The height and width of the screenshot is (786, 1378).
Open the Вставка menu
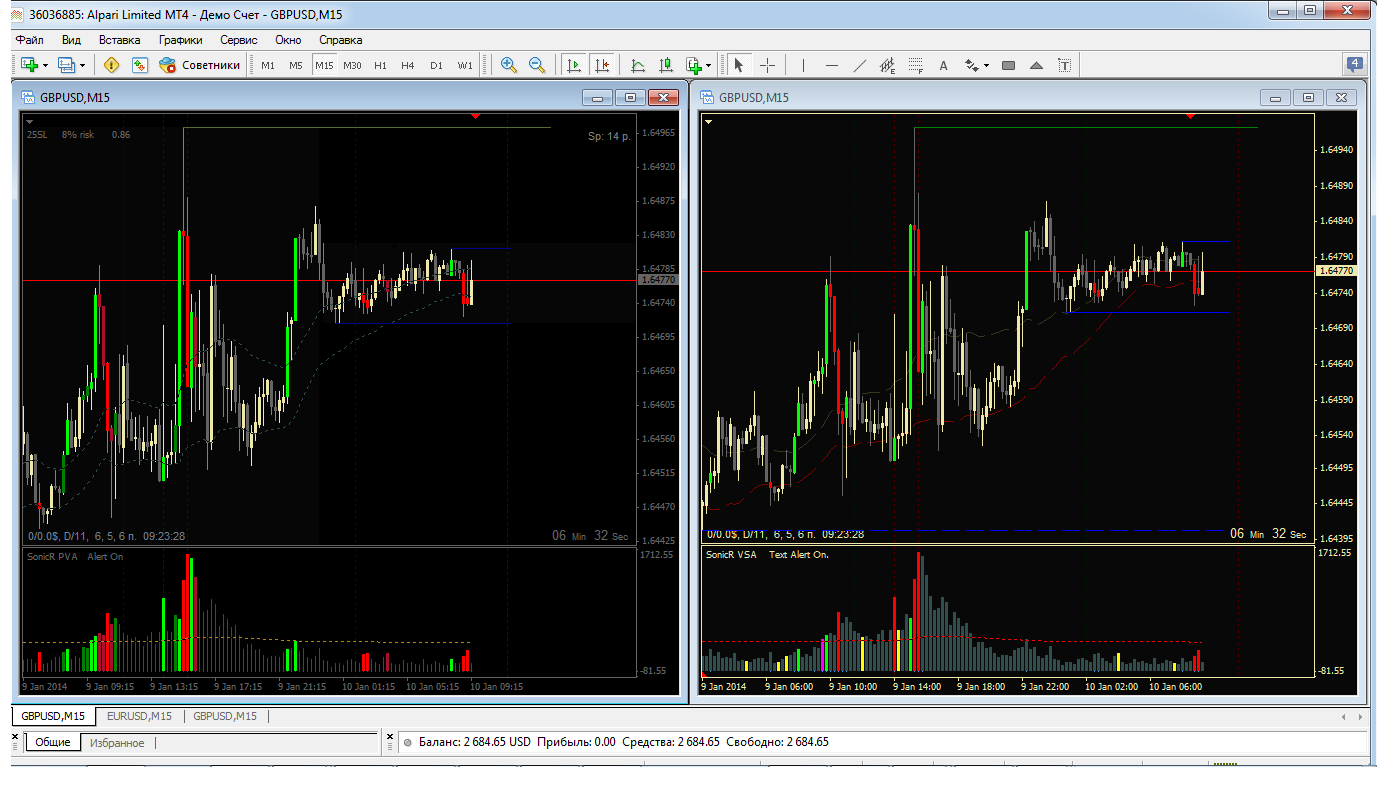click(120, 40)
